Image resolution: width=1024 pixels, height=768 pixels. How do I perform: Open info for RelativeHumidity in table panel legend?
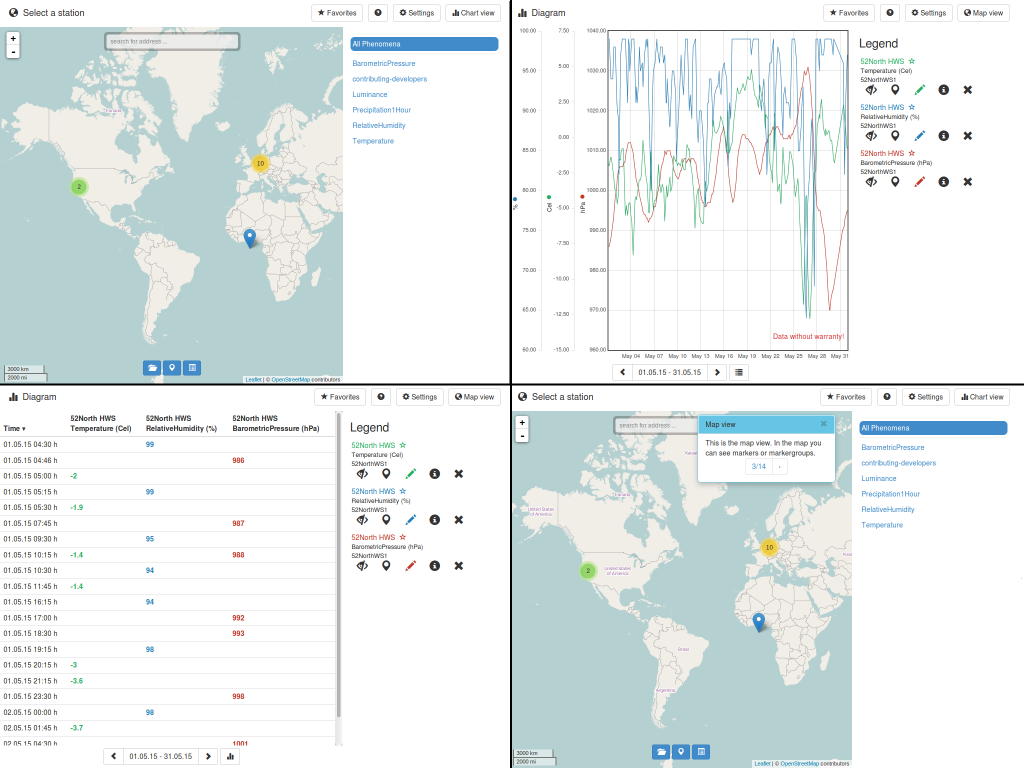coord(435,520)
